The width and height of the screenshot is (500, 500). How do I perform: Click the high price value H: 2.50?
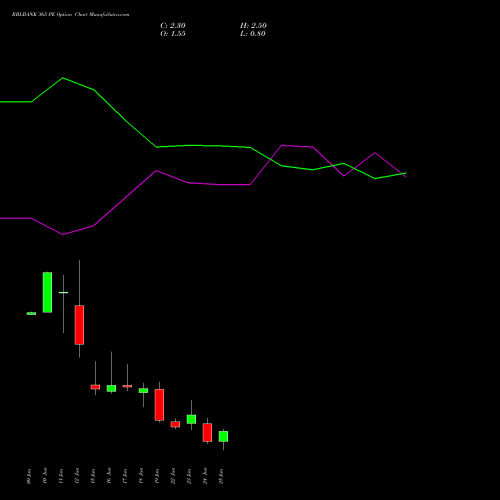click(253, 26)
